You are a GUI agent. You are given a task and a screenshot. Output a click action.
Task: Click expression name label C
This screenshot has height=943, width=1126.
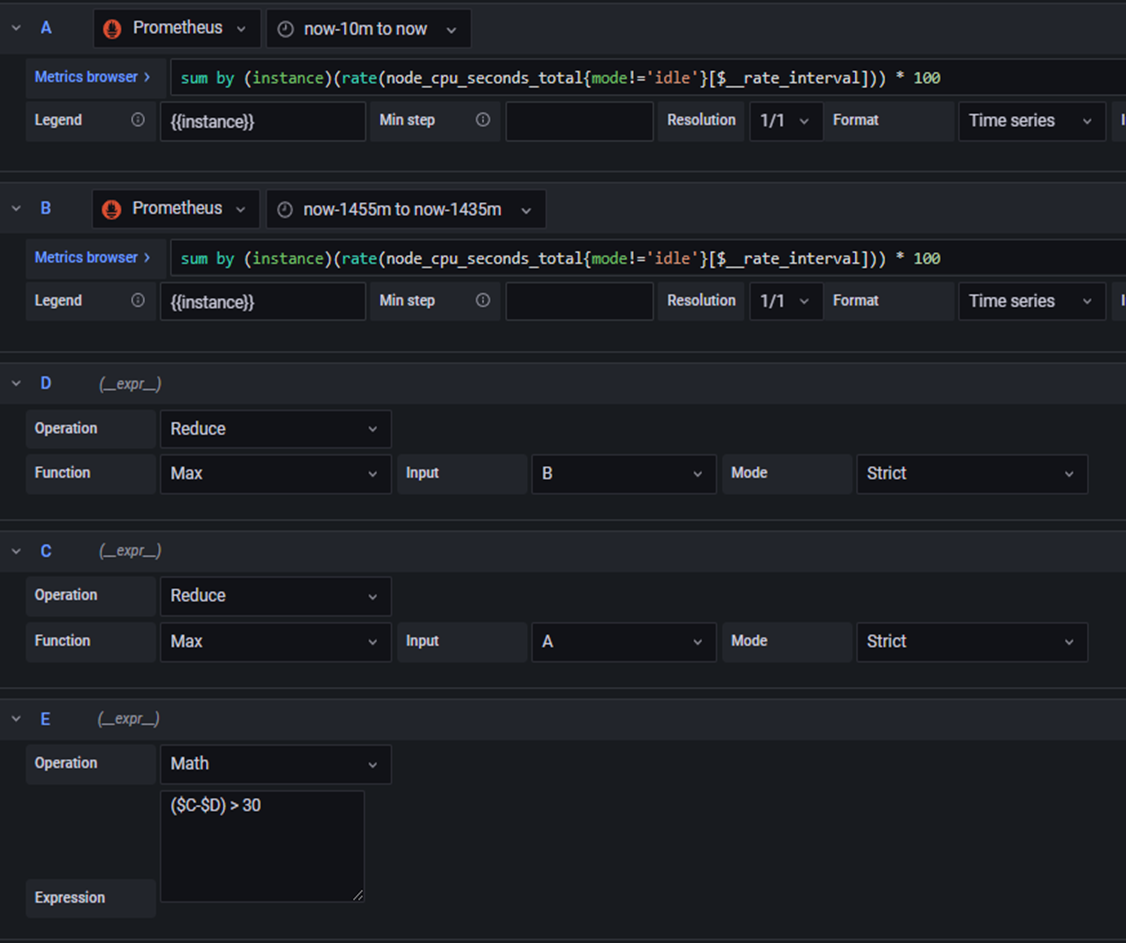pyautogui.click(x=46, y=551)
